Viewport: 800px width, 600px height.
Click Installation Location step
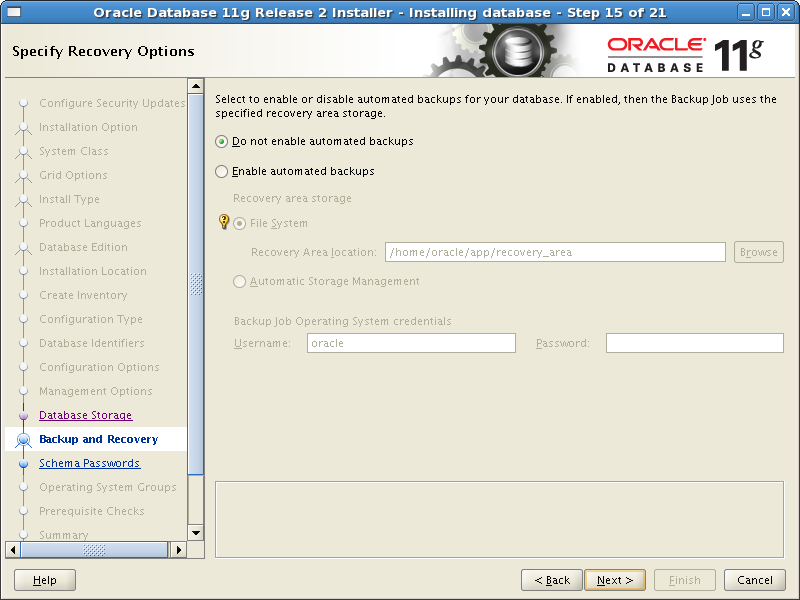(x=93, y=271)
